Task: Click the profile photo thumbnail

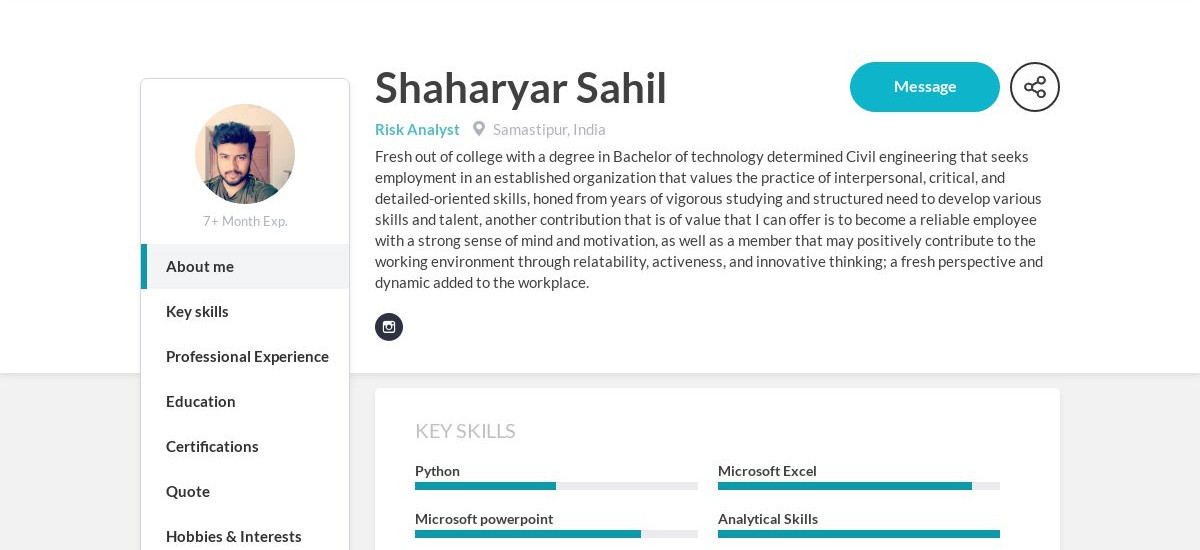Action: 245,154
